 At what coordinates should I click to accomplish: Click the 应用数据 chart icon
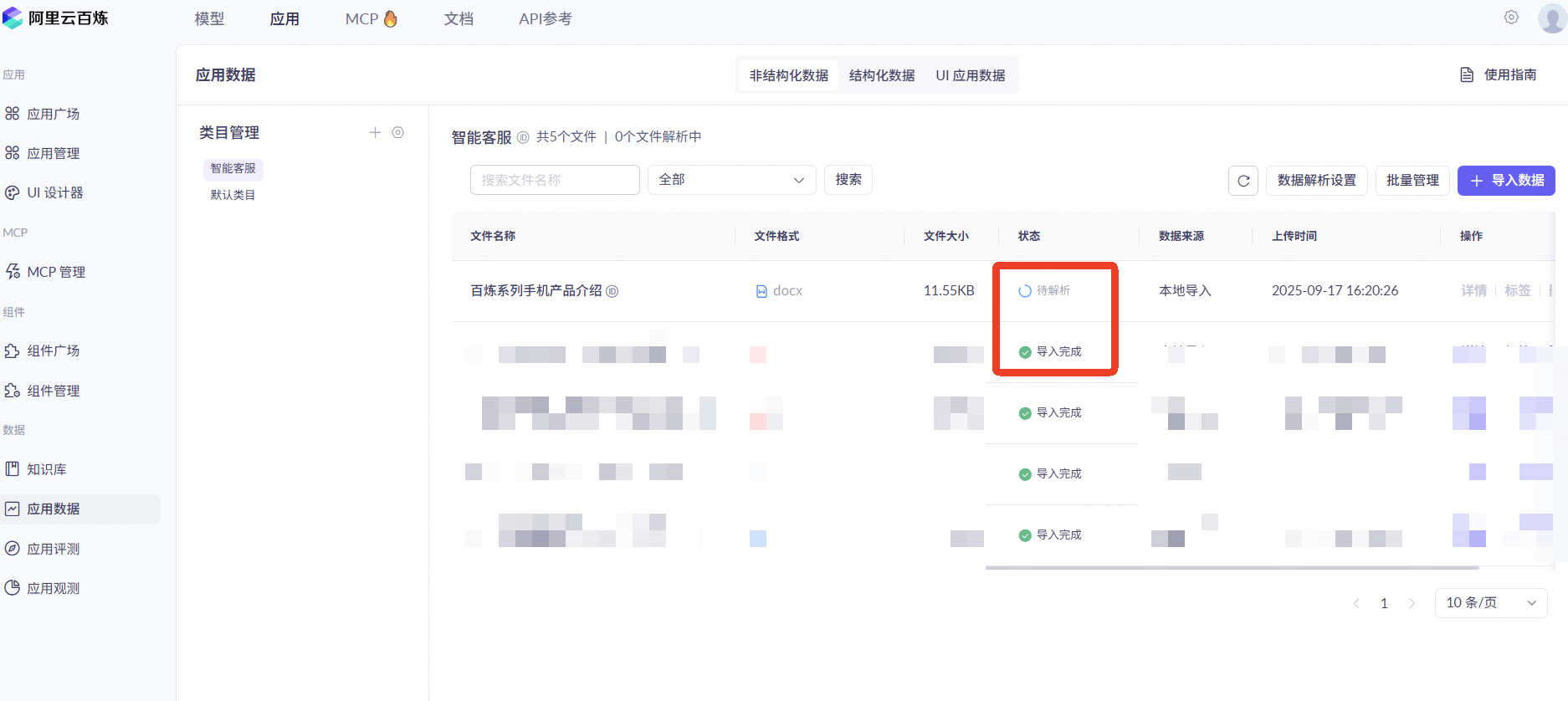pos(13,509)
